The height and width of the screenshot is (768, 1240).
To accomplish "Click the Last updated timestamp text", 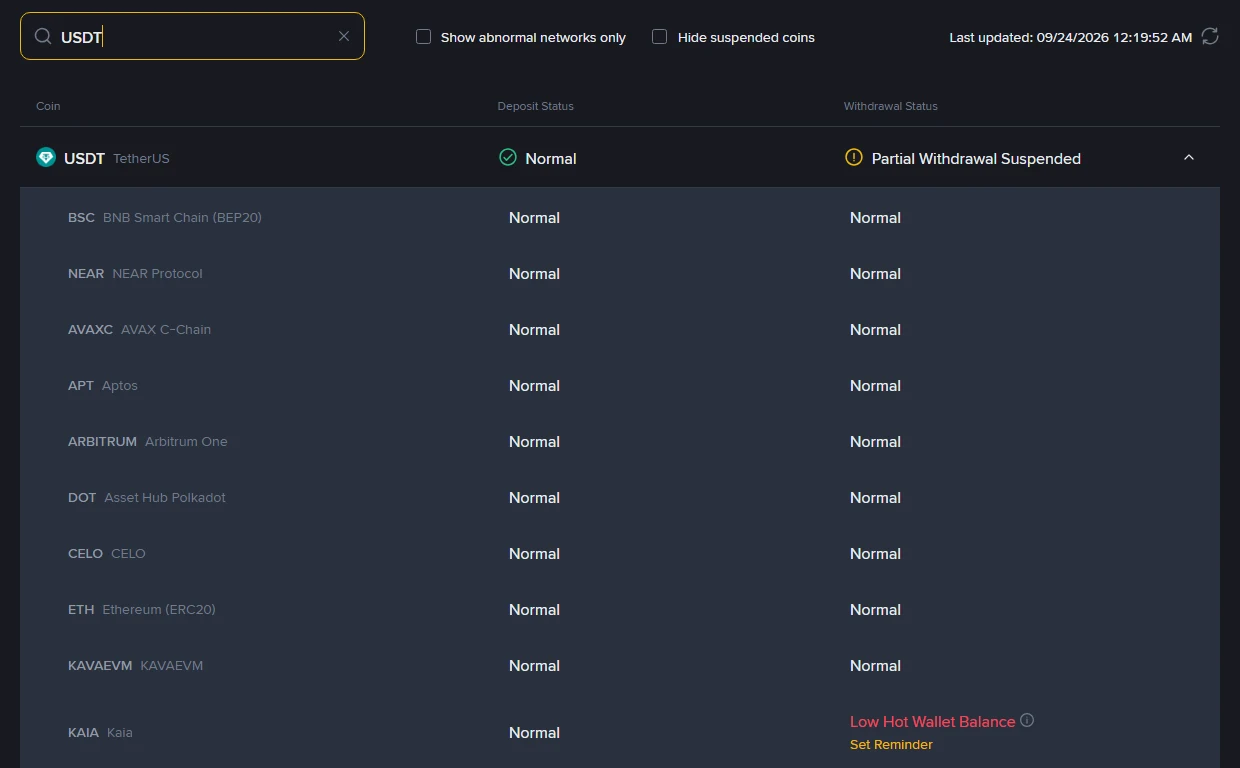I will click(1070, 37).
